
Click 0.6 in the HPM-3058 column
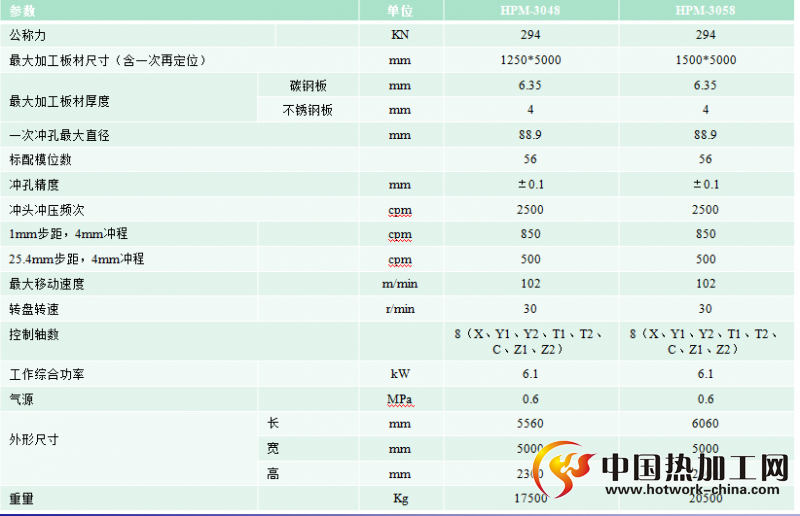tap(706, 399)
